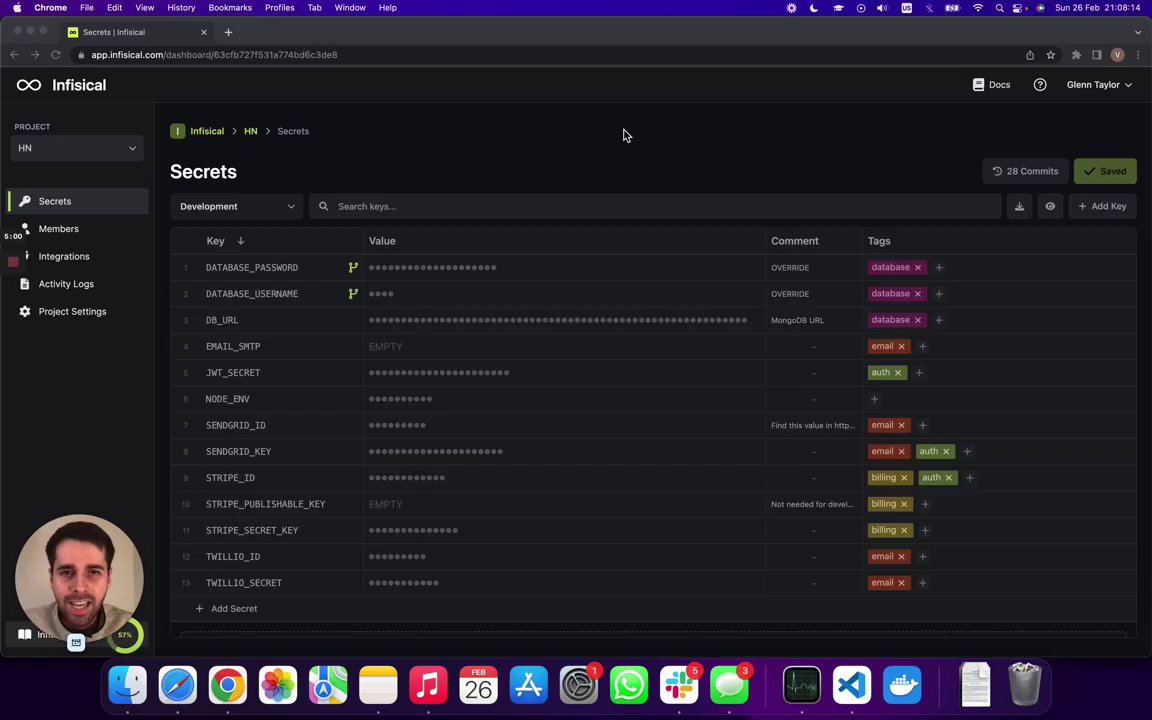The width and height of the screenshot is (1152, 720).
Task: Toggle secret value visibility eye icon
Action: (x=1050, y=206)
